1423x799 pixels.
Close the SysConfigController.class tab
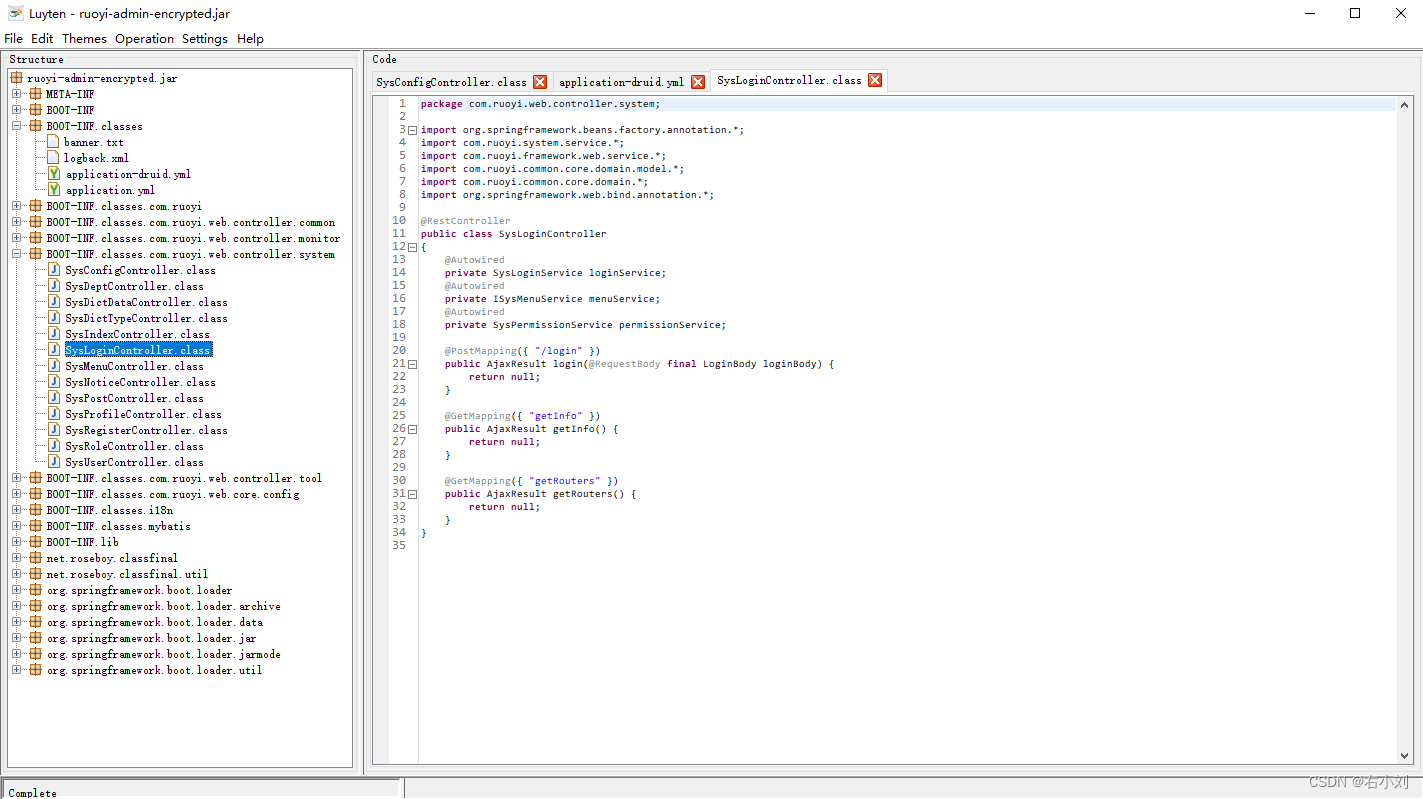(x=540, y=82)
